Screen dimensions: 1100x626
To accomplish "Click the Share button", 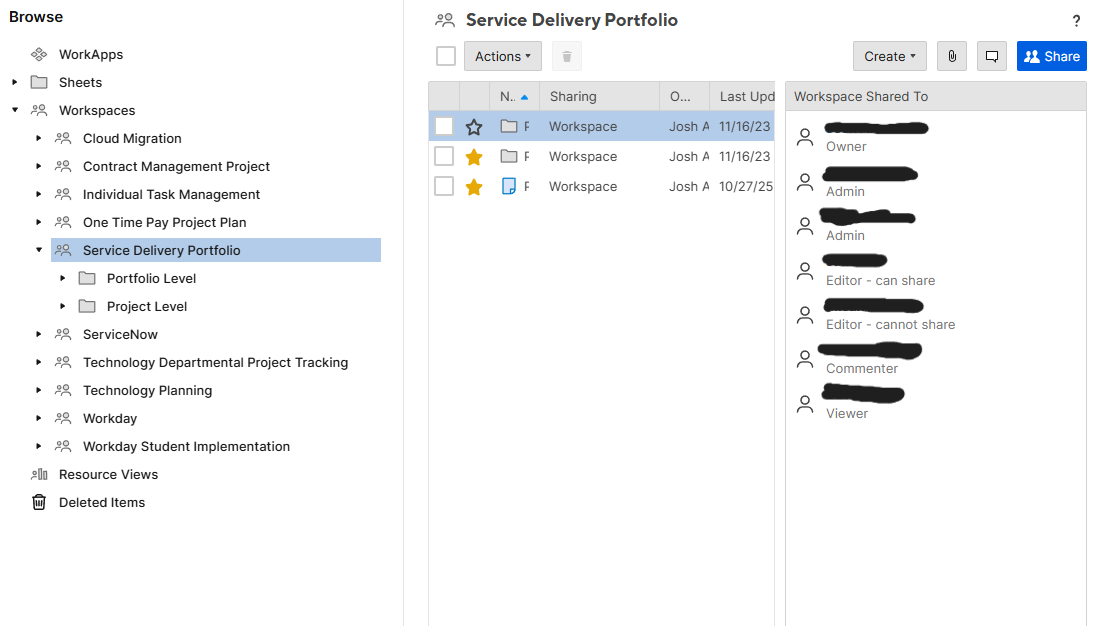I will pyautogui.click(x=1052, y=56).
